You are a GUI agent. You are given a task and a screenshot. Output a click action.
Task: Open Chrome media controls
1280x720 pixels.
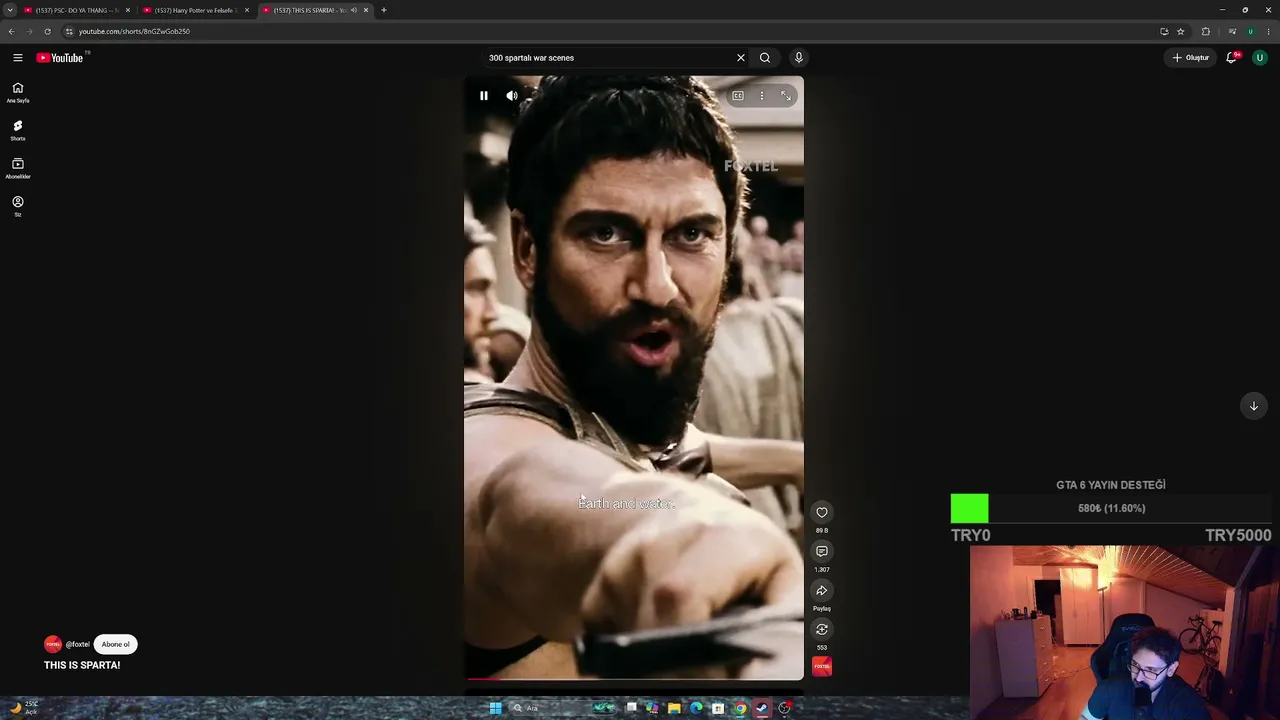pos(1232,31)
